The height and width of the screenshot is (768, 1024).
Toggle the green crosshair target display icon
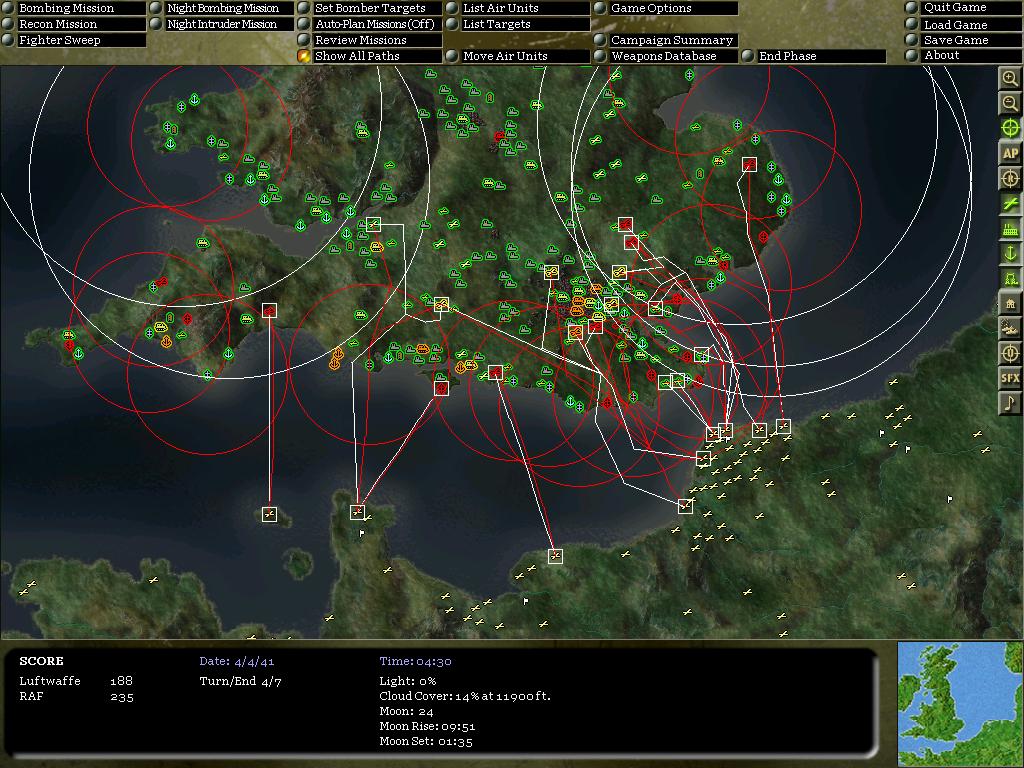click(x=1010, y=128)
